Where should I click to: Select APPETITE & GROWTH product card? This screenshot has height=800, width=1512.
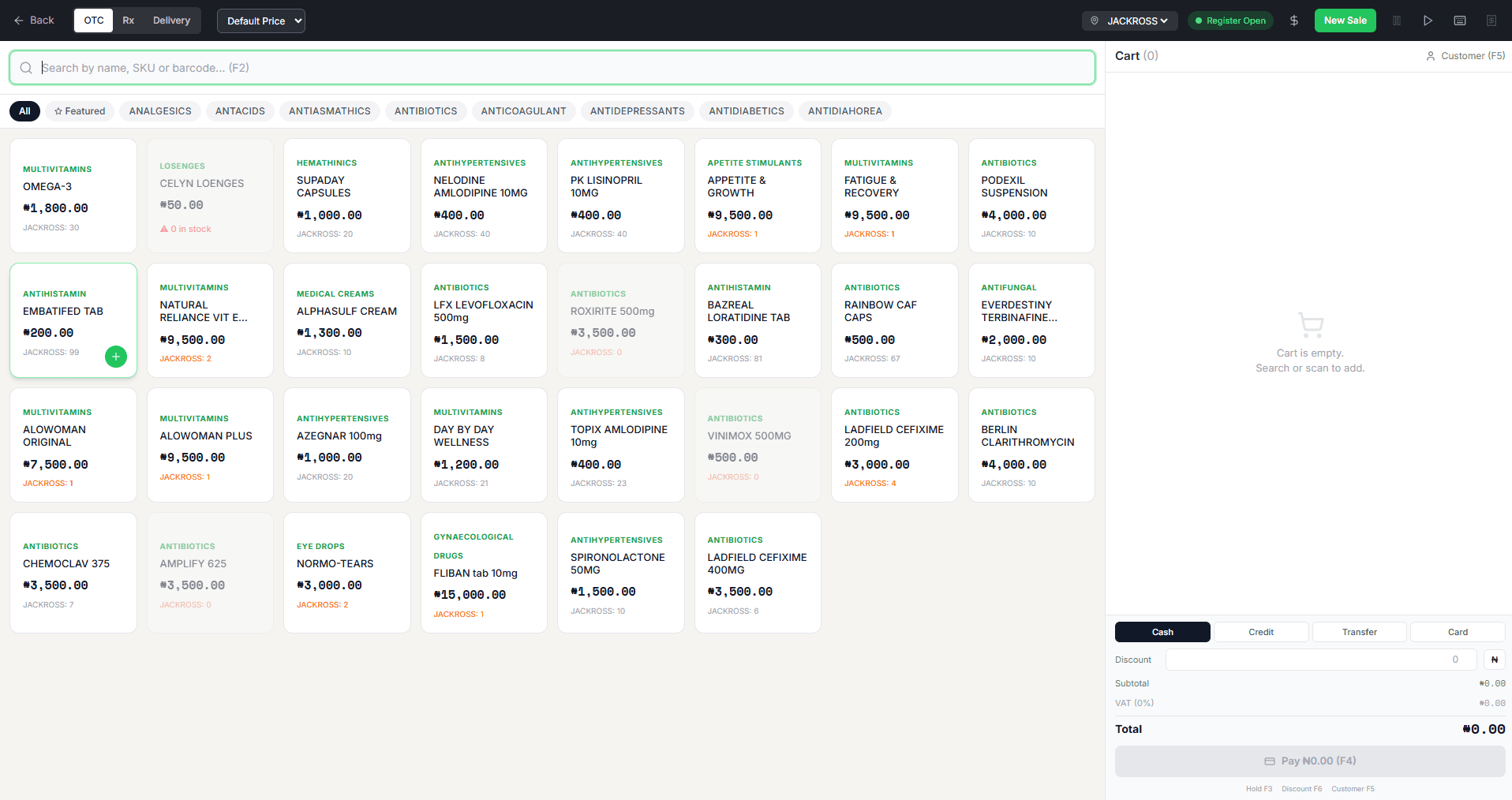(x=758, y=196)
